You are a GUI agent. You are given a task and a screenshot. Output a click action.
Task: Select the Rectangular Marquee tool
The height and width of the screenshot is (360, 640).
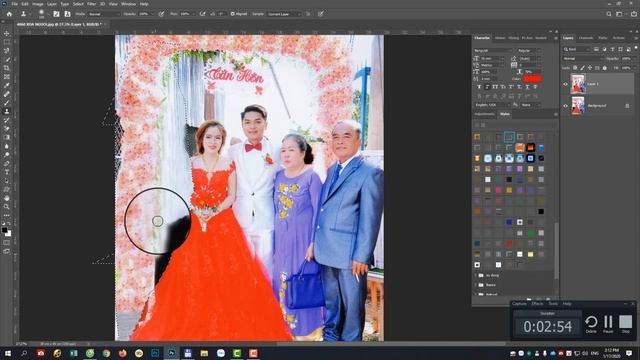pos(7,42)
